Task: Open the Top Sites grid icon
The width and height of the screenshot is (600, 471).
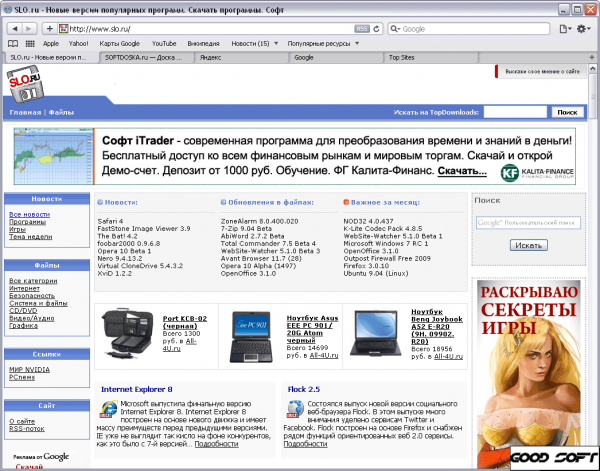Action: pyautogui.click(x=30, y=44)
